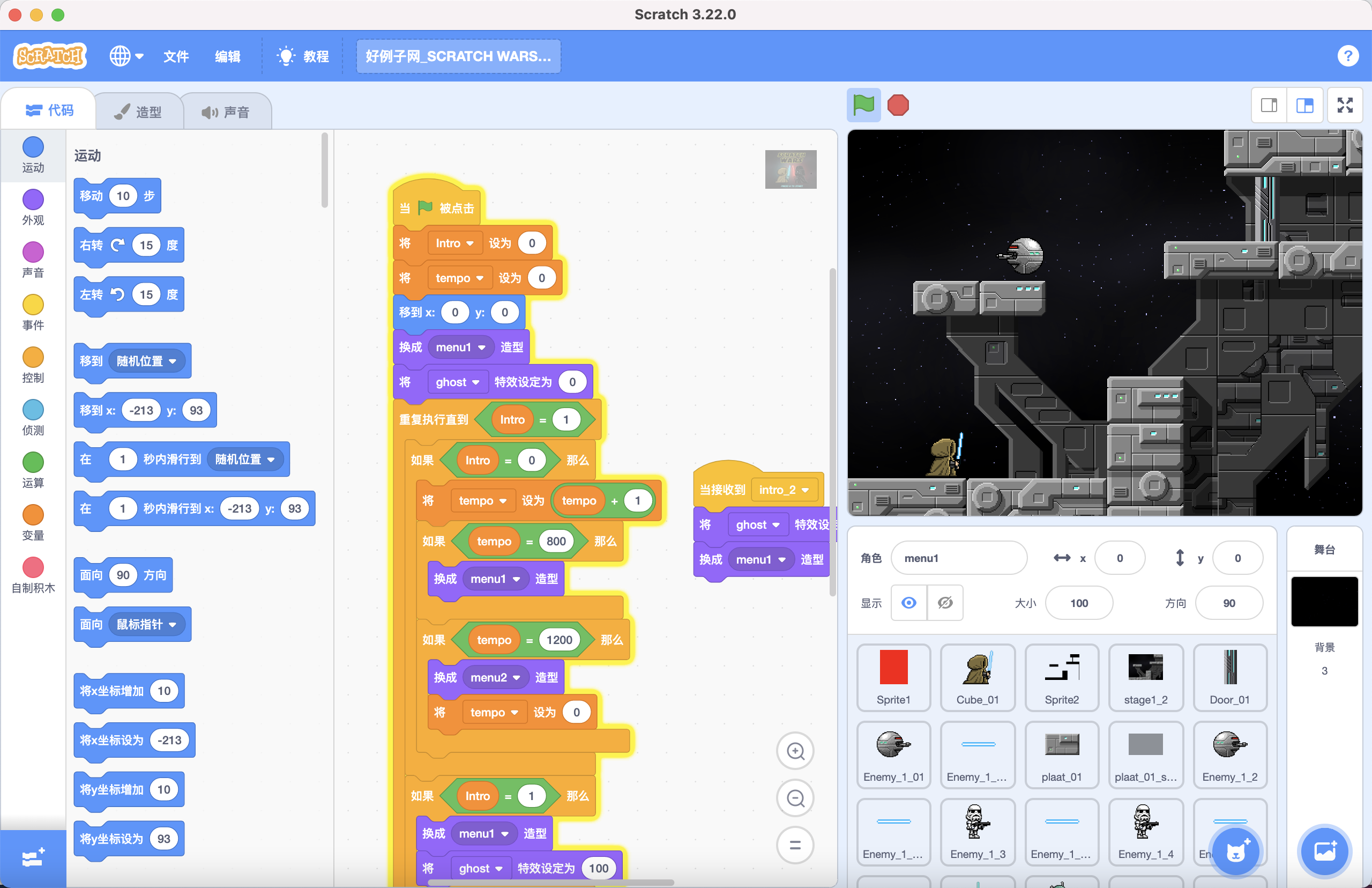Screen dimensions: 1372x888
Task: Open the 文件 file menu
Action: tap(176, 56)
